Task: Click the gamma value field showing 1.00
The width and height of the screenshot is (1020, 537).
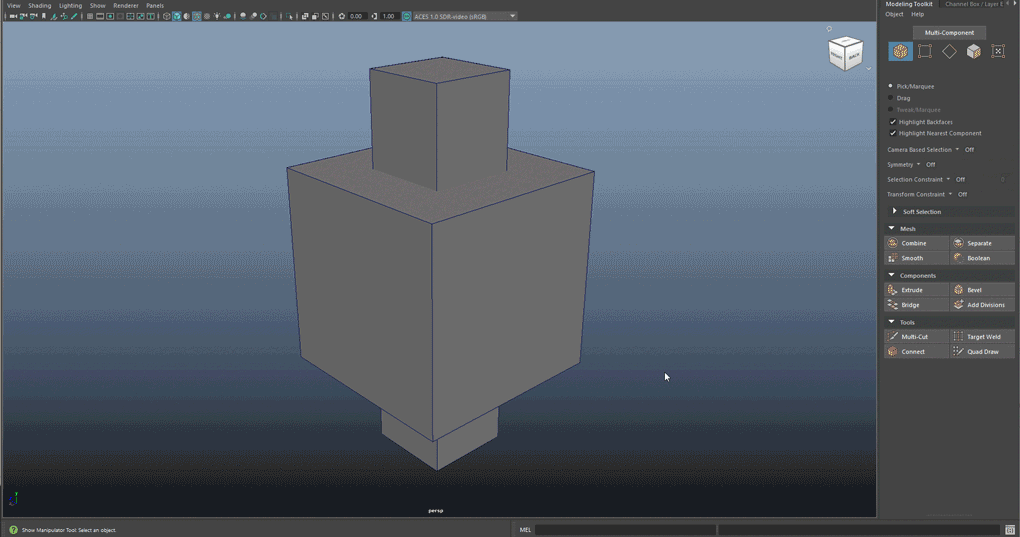Action: point(389,16)
